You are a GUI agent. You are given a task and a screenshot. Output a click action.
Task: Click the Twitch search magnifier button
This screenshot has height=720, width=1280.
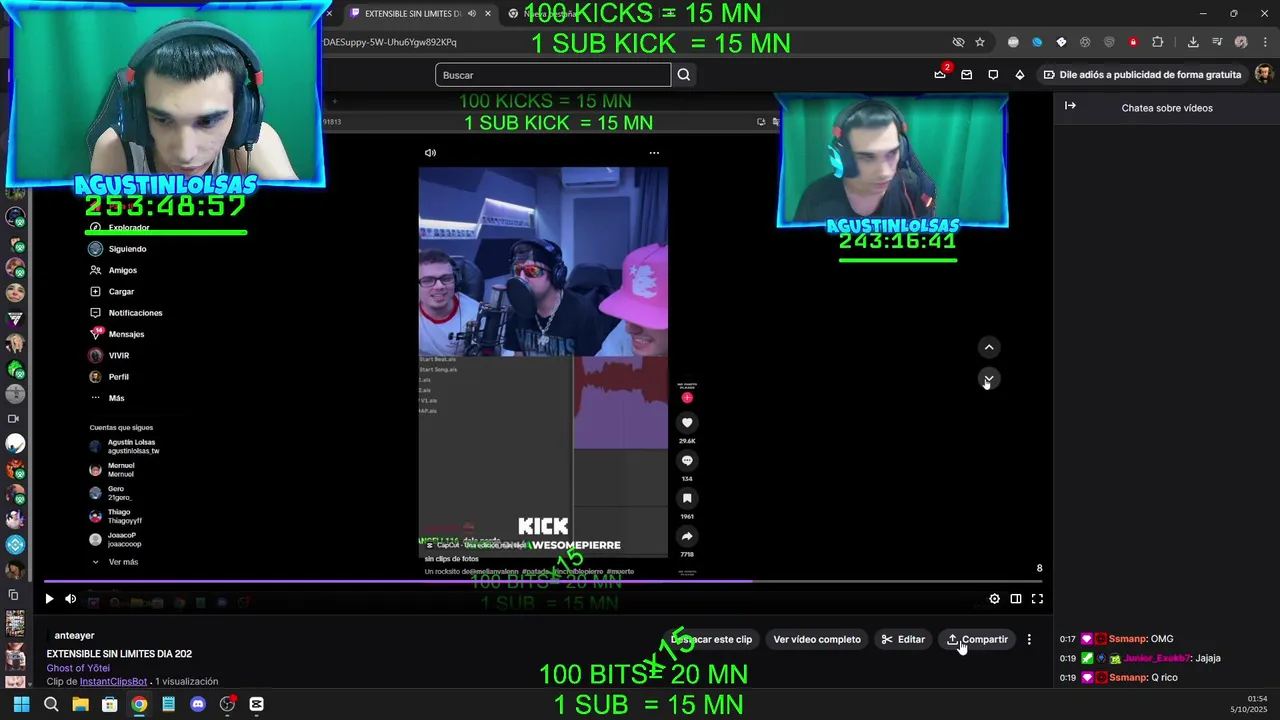click(684, 75)
